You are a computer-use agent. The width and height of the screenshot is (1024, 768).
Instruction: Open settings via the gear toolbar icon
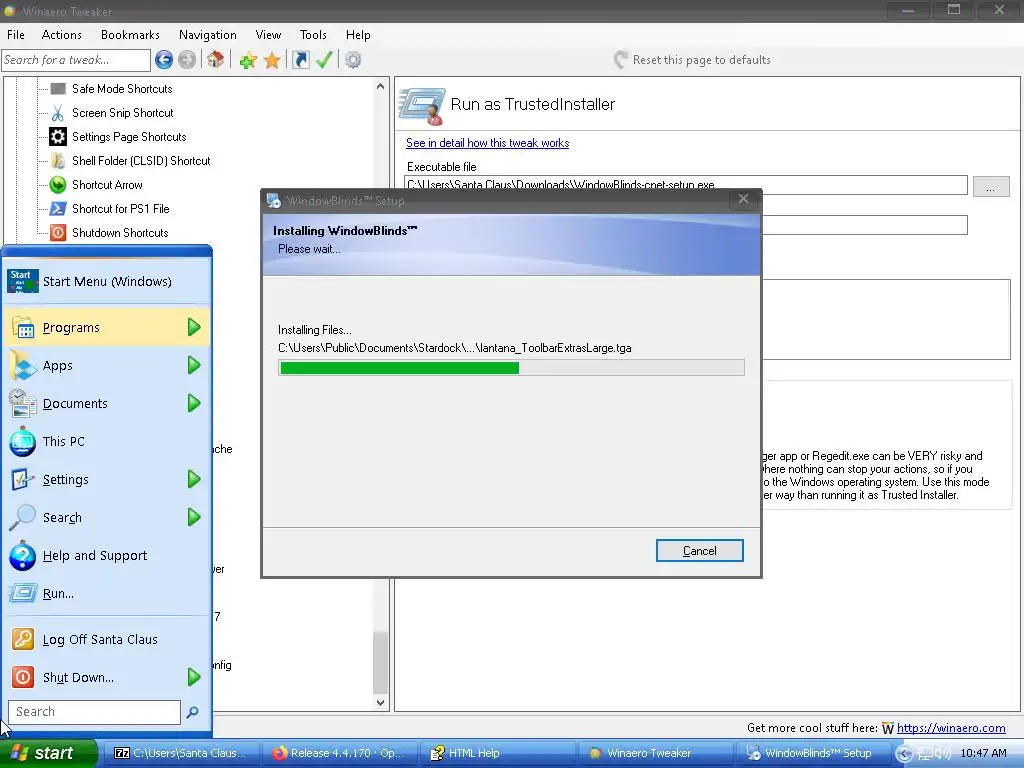(x=353, y=60)
